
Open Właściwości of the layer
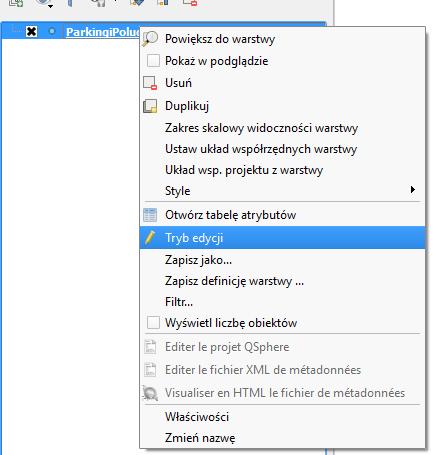197,417
